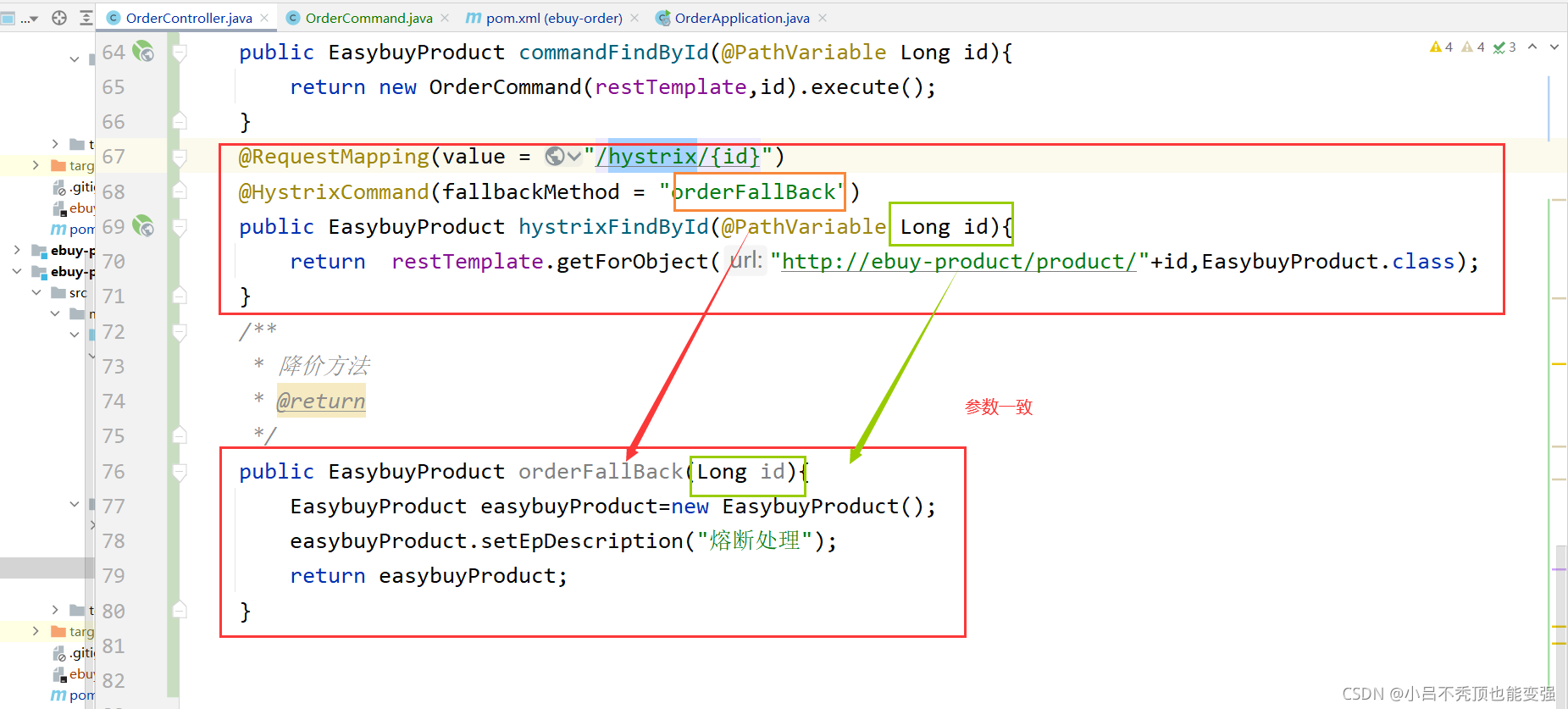Click fold end marker at line 66
This screenshot has height=709, width=1568.
[x=180, y=121]
